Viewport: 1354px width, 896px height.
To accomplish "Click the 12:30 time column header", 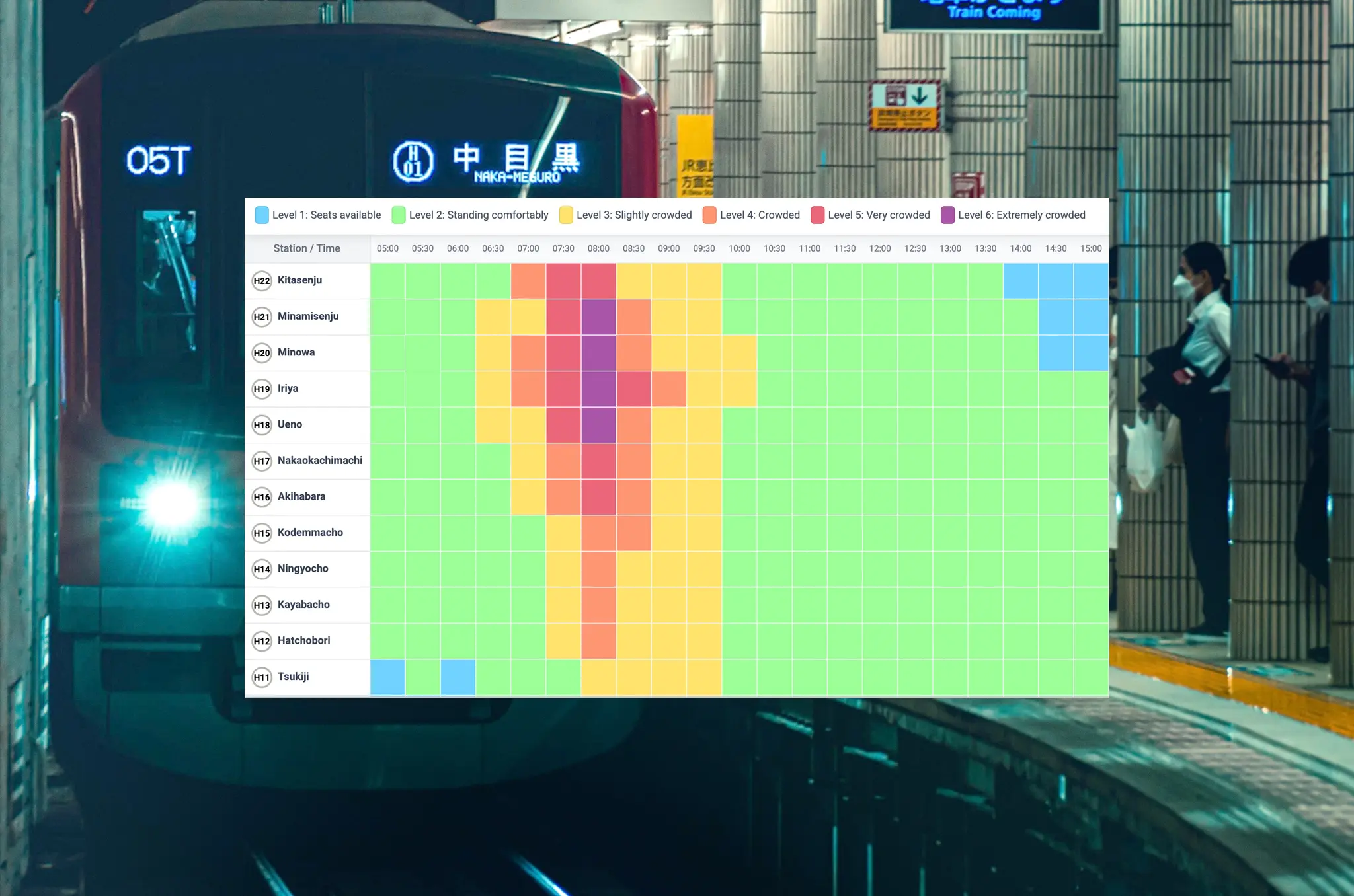I will [x=915, y=248].
